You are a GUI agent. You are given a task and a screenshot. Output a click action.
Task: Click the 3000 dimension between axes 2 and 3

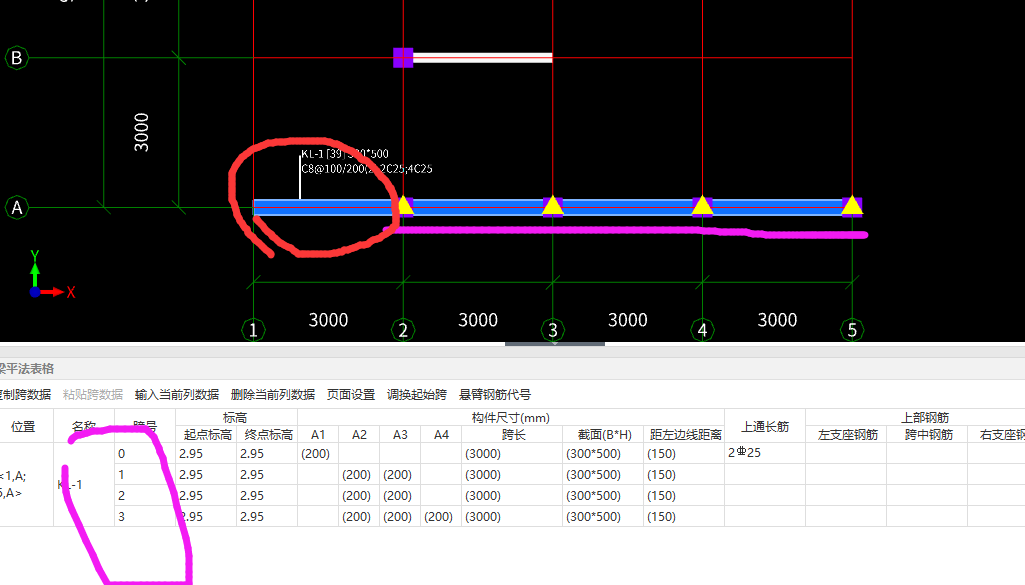pyautogui.click(x=478, y=320)
